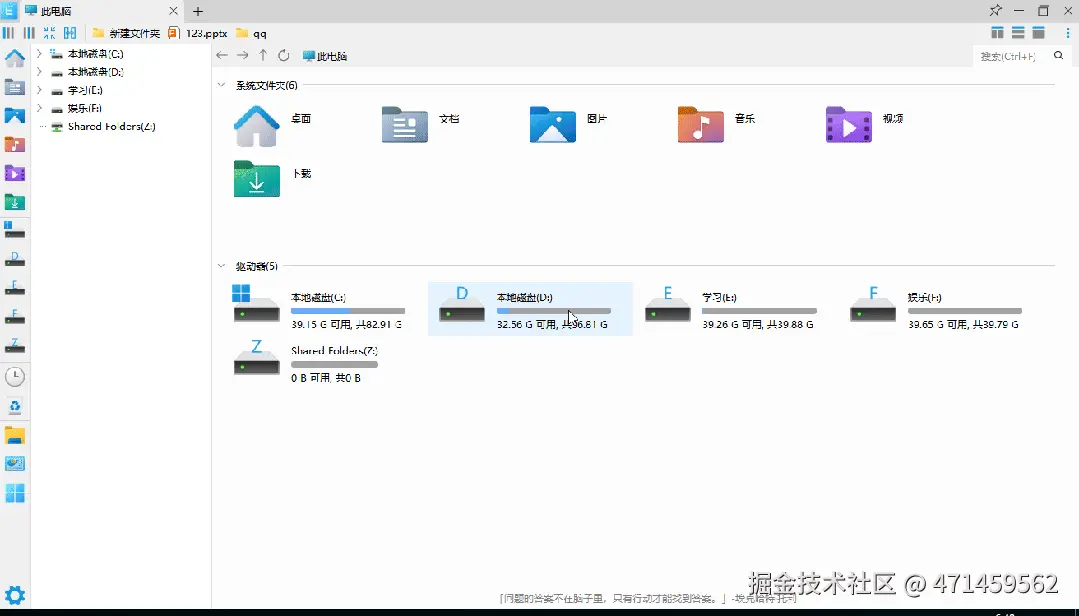Open the recycle bin icon in the sidebar
The width and height of the screenshot is (1079, 616).
(x=14, y=406)
